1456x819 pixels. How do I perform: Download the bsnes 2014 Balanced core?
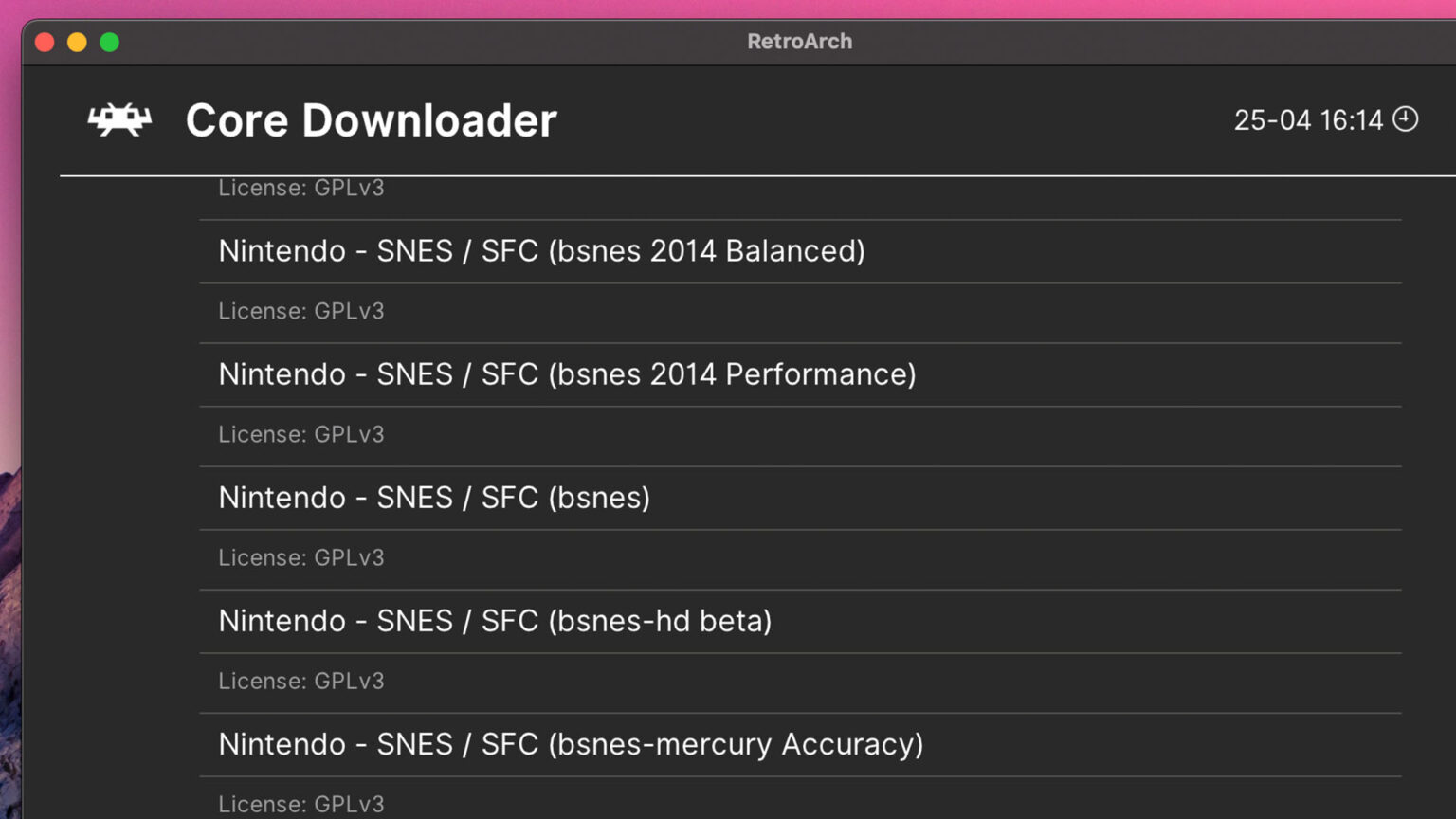click(540, 250)
